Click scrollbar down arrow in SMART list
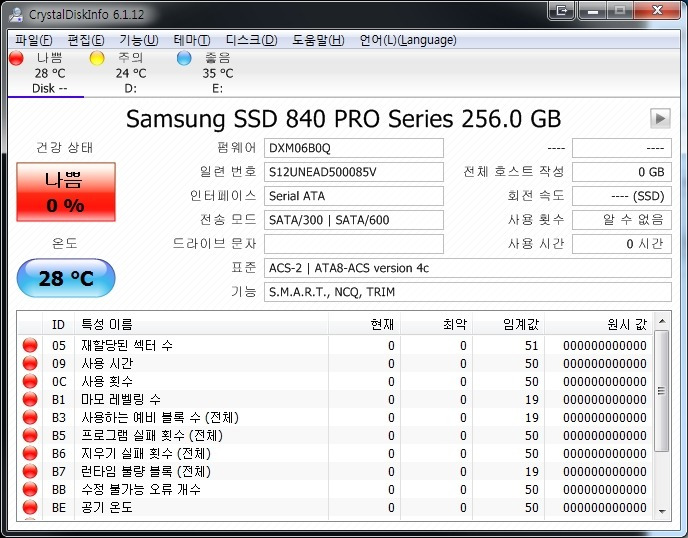The height and width of the screenshot is (538, 688). [662, 511]
